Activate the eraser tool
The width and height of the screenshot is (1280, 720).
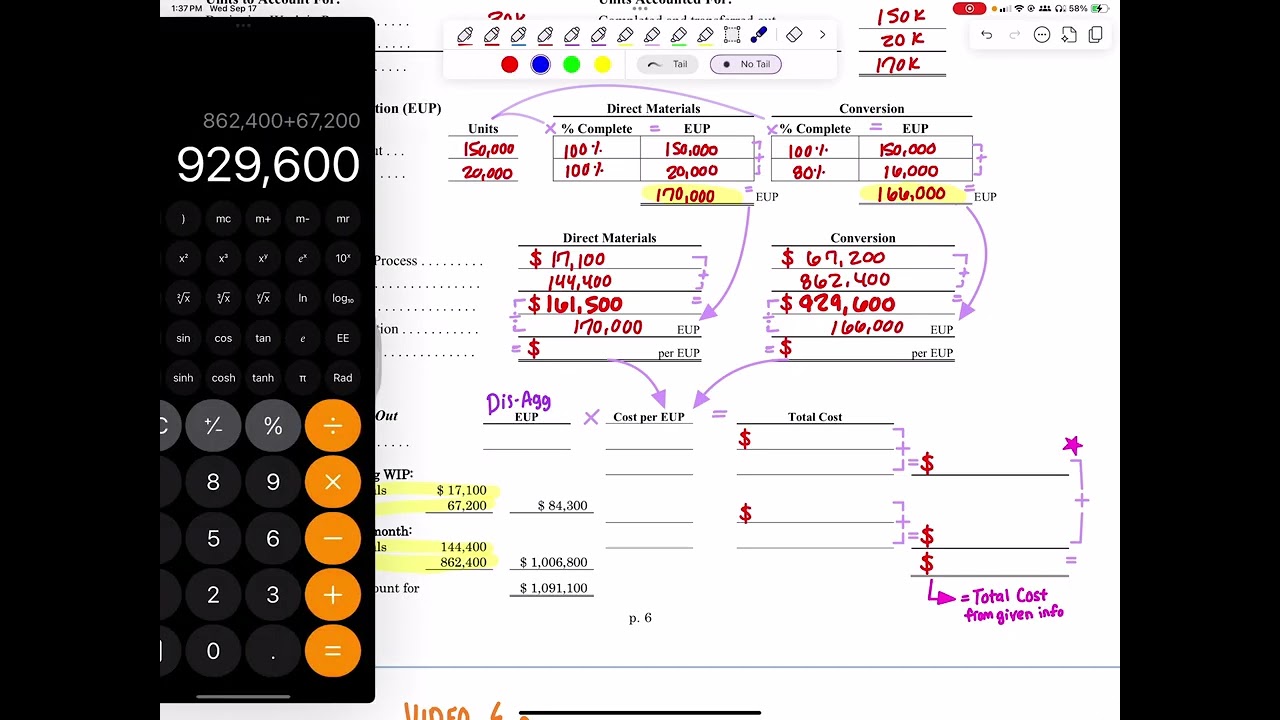794,35
